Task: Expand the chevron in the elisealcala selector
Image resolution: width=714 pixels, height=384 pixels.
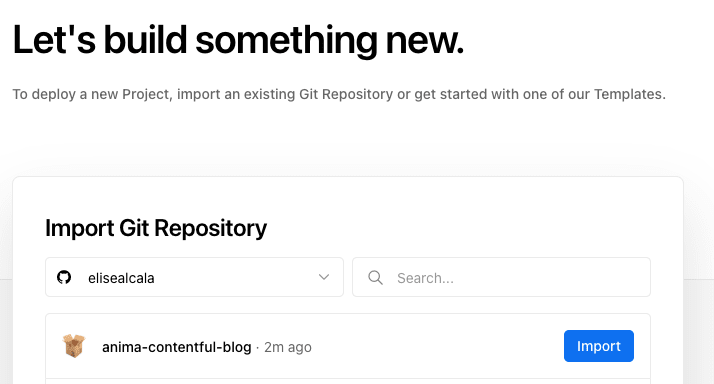Action: (x=324, y=277)
